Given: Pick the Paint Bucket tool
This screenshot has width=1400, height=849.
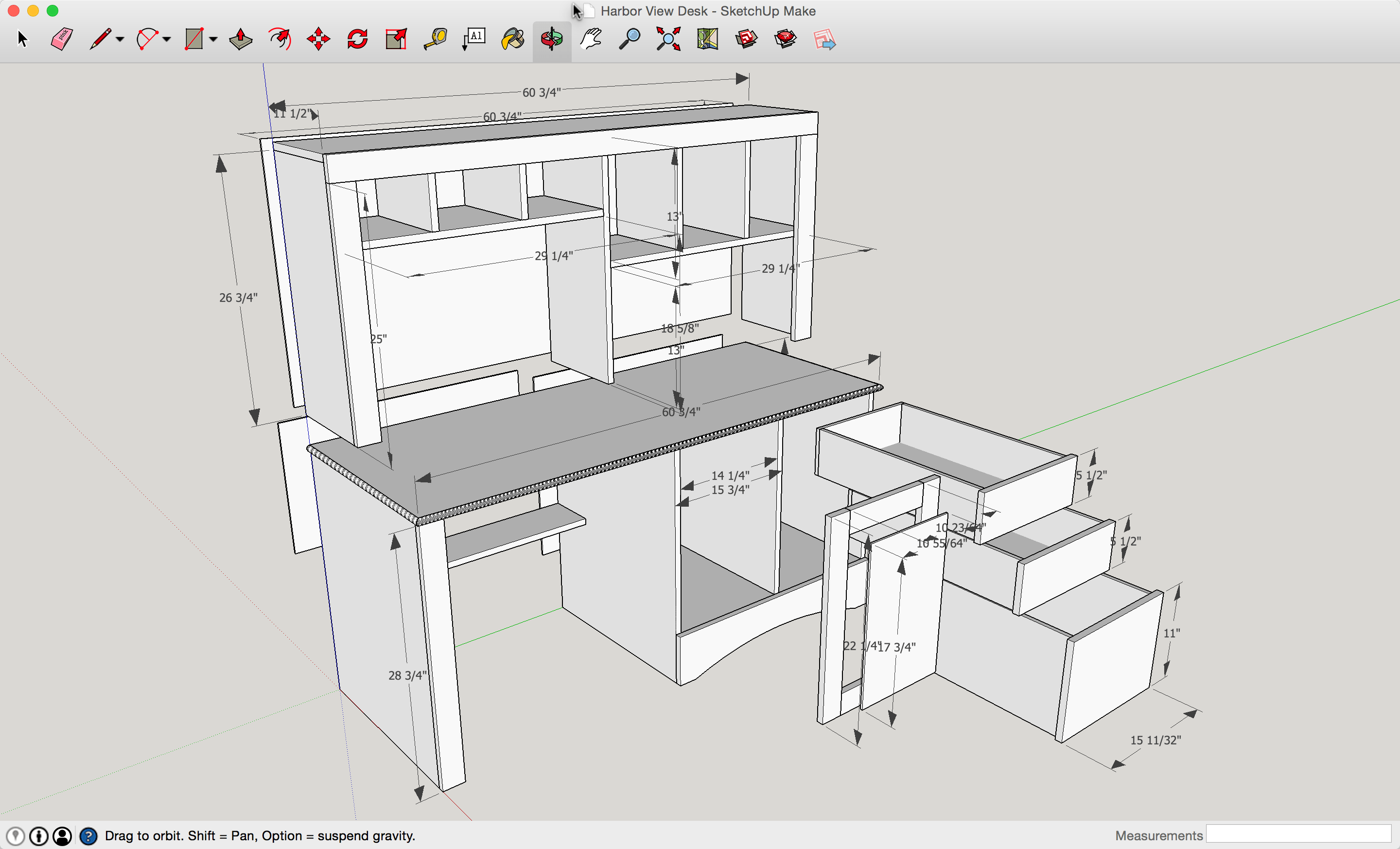Looking at the screenshot, I should [x=512, y=39].
